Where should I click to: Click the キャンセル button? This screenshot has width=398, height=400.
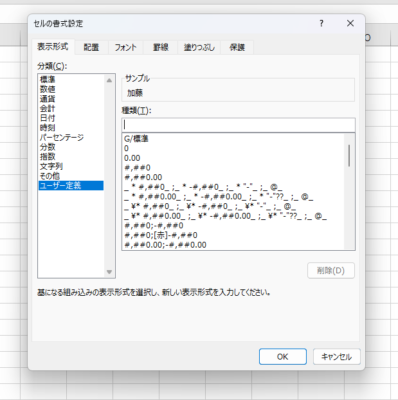click(337, 357)
